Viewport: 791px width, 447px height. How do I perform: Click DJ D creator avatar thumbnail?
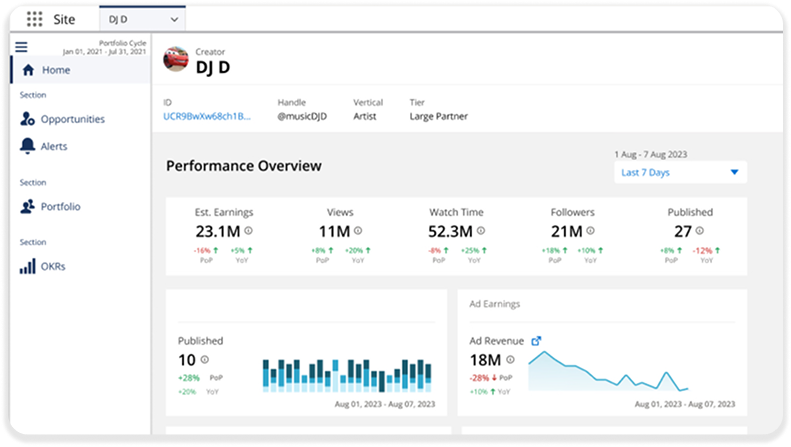click(x=176, y=60)
